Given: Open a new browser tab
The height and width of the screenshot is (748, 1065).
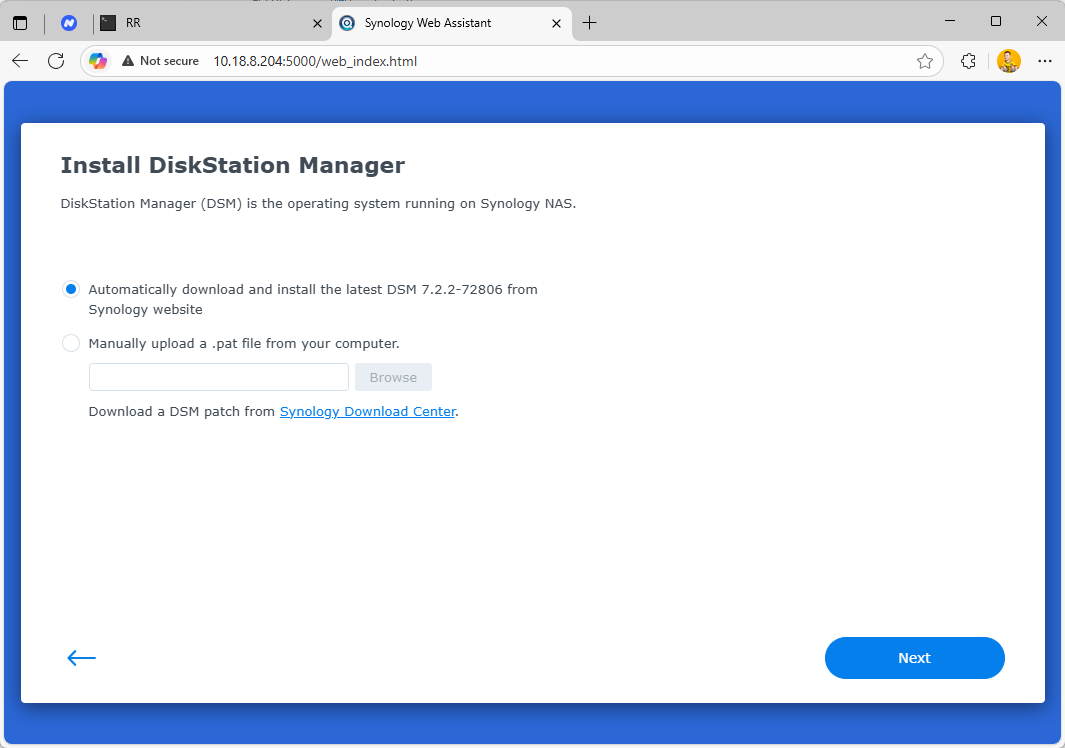Looking at the screenshot, I should tap(590, 23).
